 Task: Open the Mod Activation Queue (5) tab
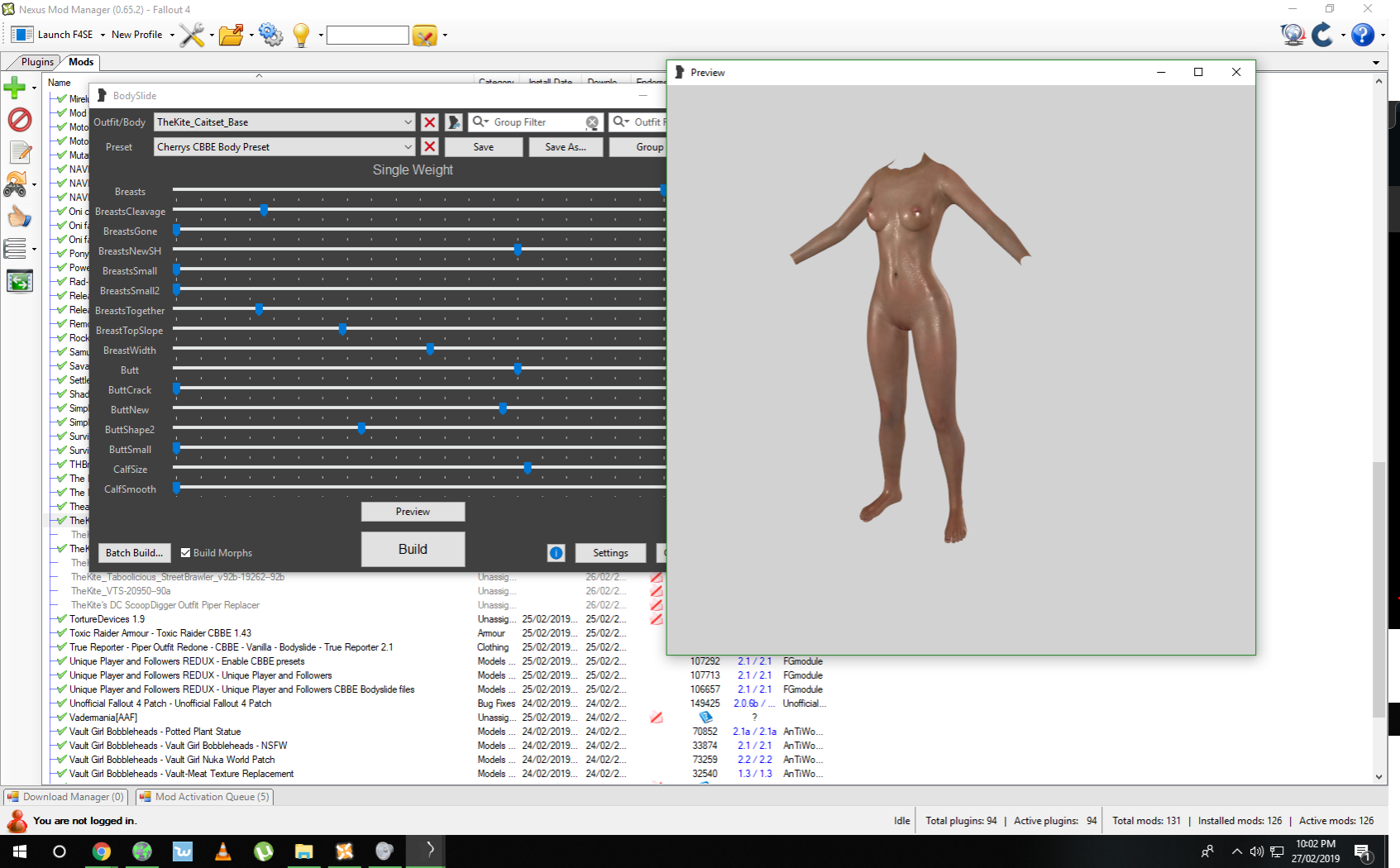tap(204, 797)
